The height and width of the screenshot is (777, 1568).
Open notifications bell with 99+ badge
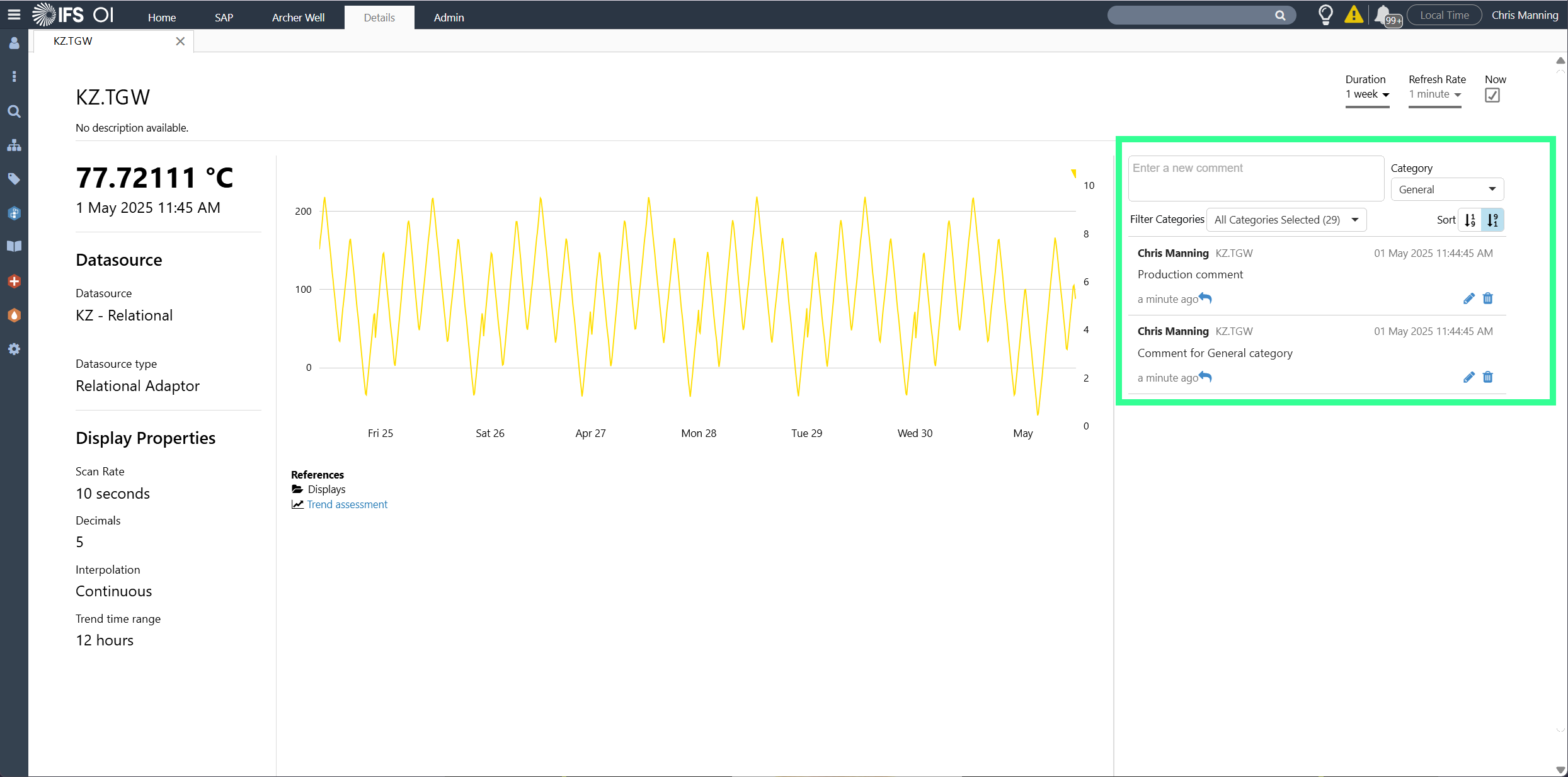point(1383,14)
